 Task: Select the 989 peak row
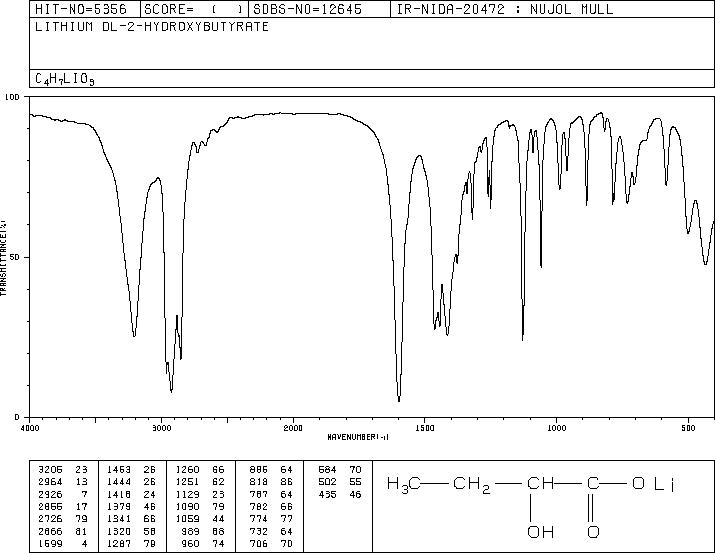click(x=204, y=532)
